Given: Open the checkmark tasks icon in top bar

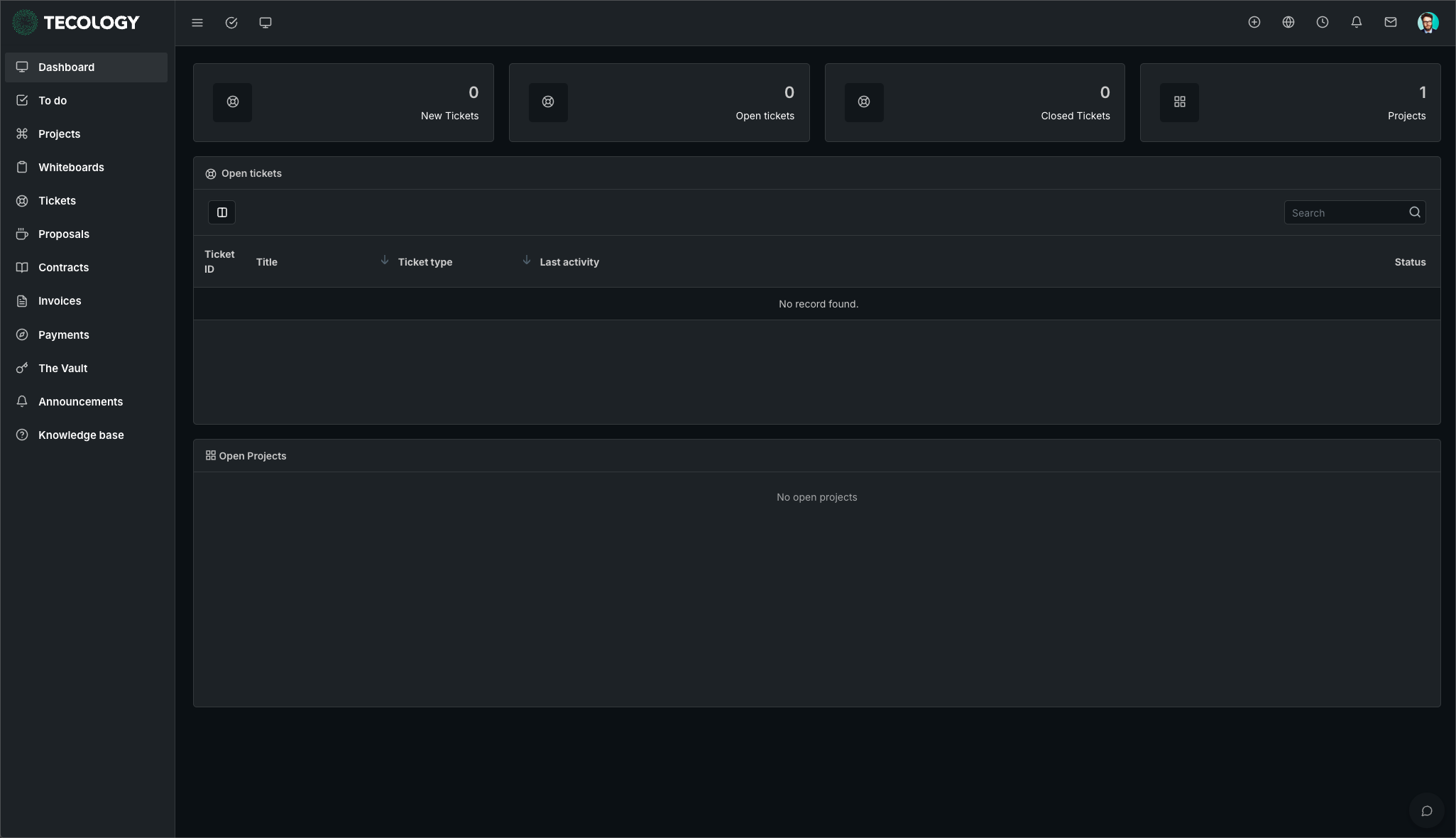Looking at the screenshot, I should (231, 23).
